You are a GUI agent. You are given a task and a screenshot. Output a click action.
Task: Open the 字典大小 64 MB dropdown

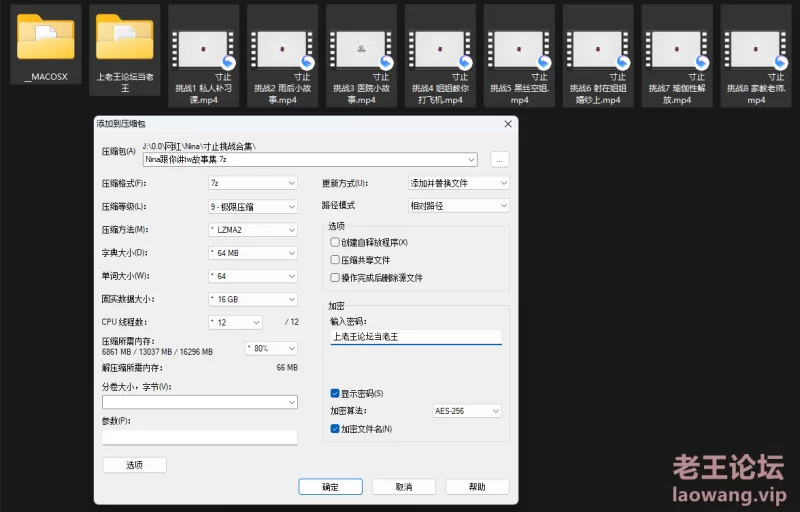click(x=253, y=253)
